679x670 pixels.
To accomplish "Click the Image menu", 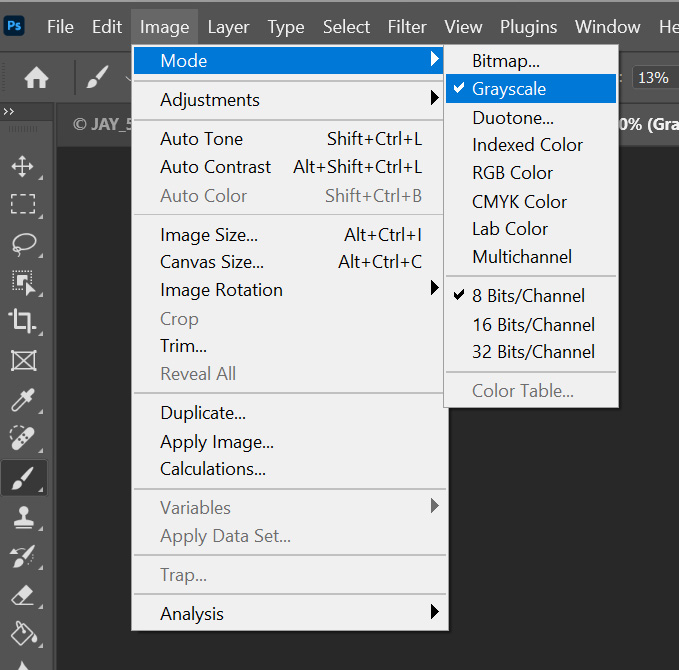I will click(x=165, y=27).
